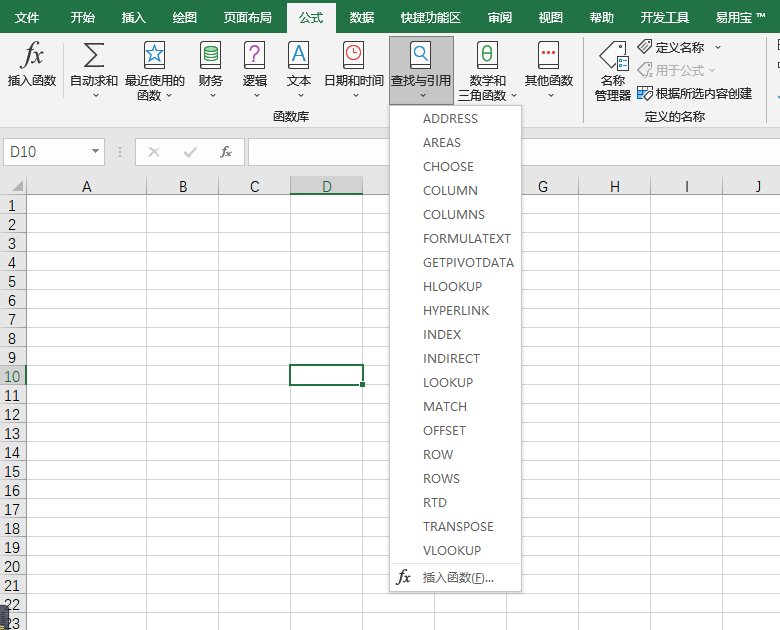Open the Logical functions question-mark icon
This screenshot has height=630, width=780.
pos(254,55)
